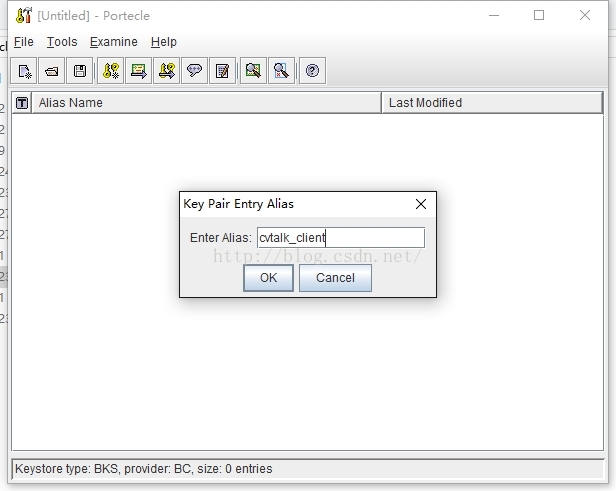Click the entry type T column header
The width and height of the screenshot is (616, 491).
pyautogui.click(x=22, y=103)
